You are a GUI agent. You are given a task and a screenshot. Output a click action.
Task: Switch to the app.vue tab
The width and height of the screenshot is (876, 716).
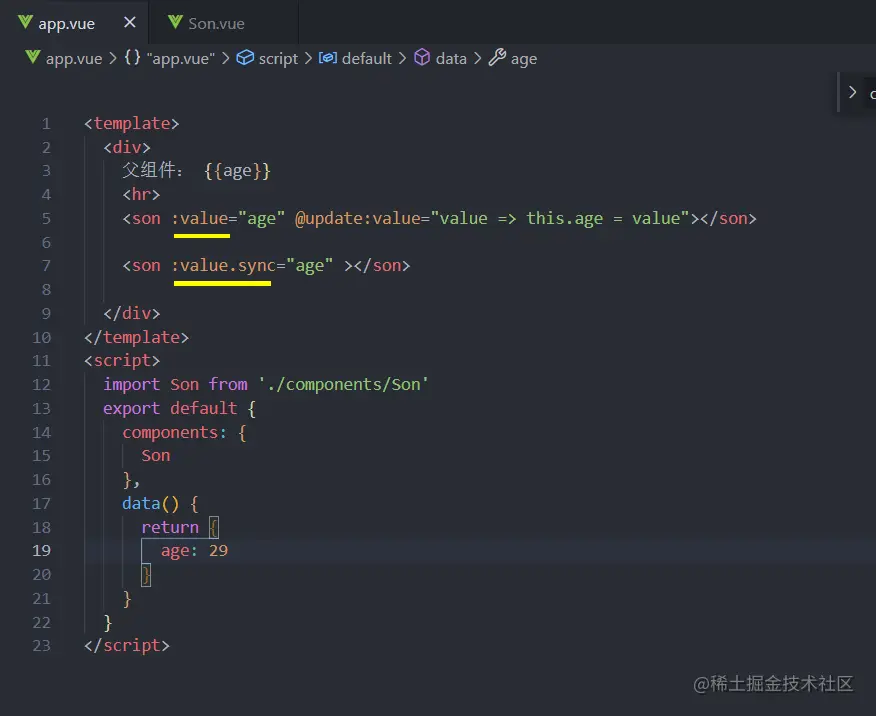[x=74, y=23]
